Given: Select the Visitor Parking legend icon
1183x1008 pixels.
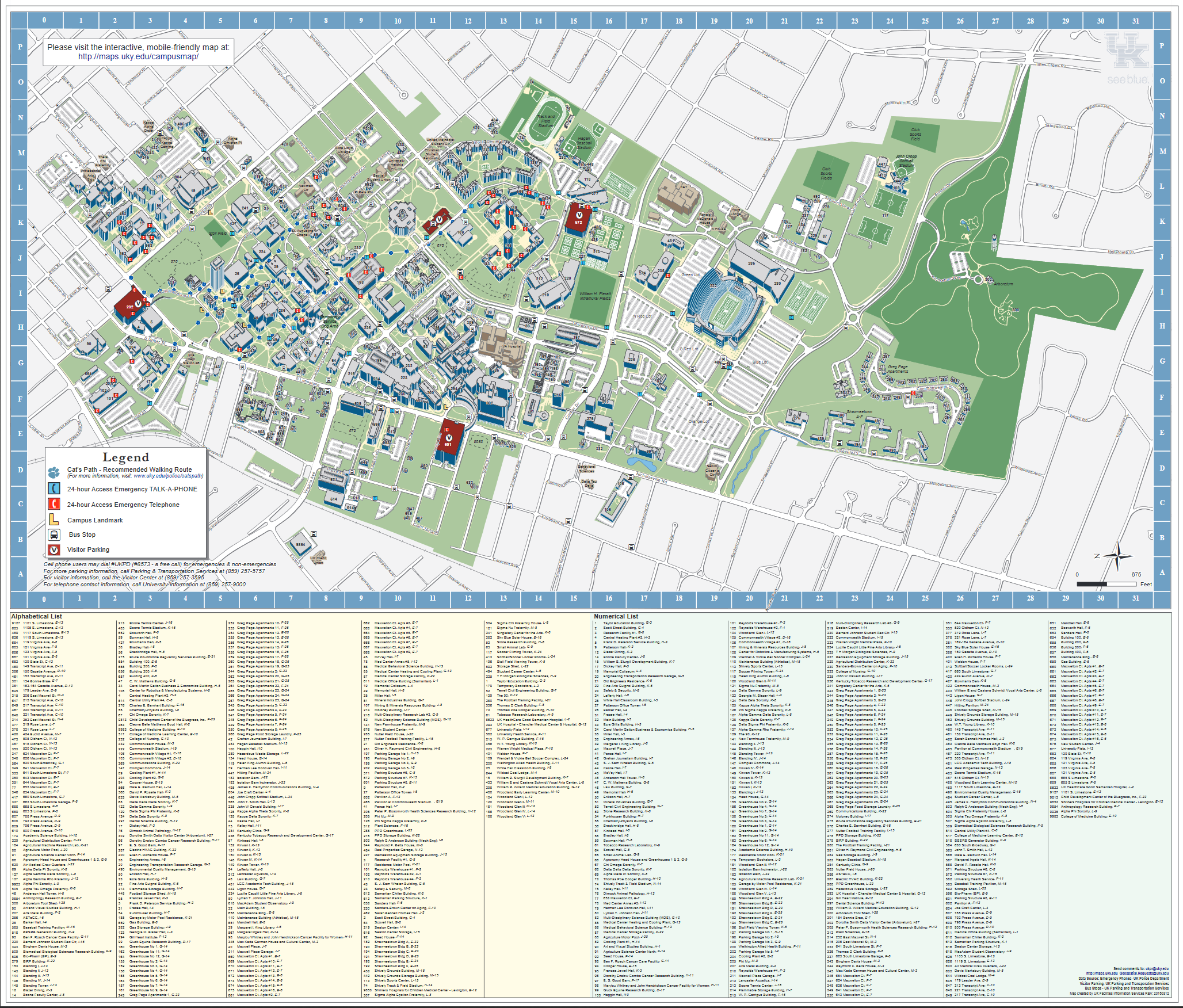Looking at the screenshot, I should coord(54,550).
